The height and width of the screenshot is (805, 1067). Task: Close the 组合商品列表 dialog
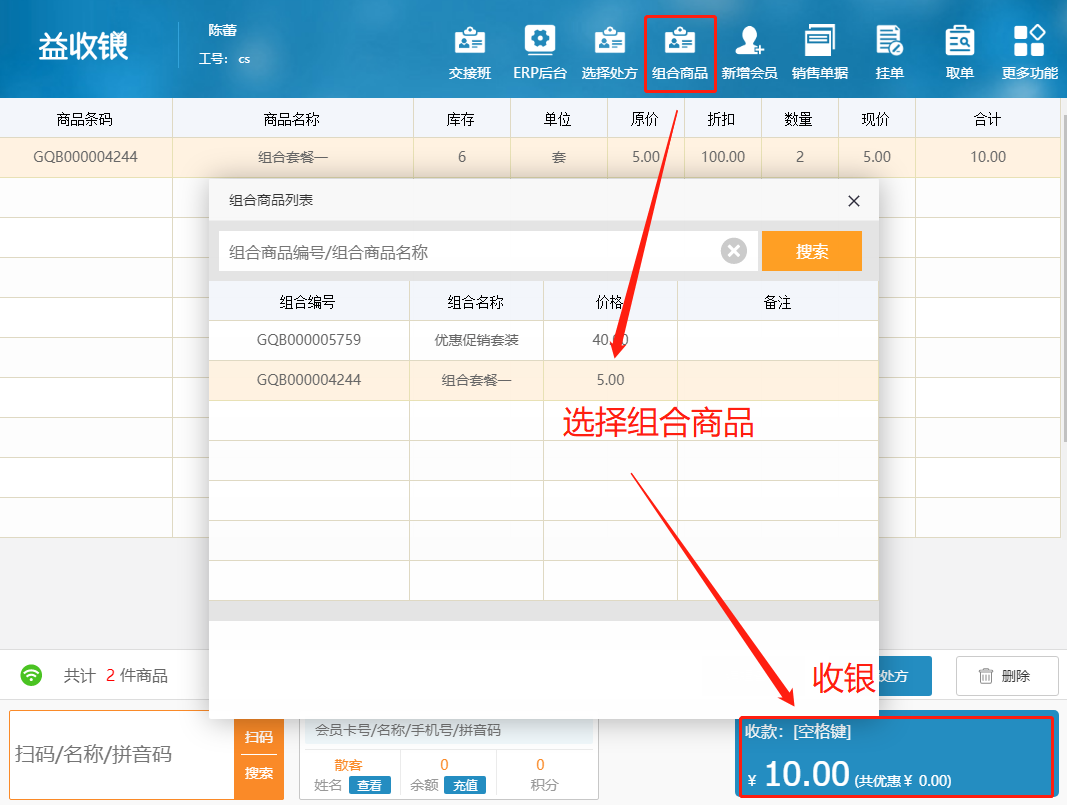(854, 201)
